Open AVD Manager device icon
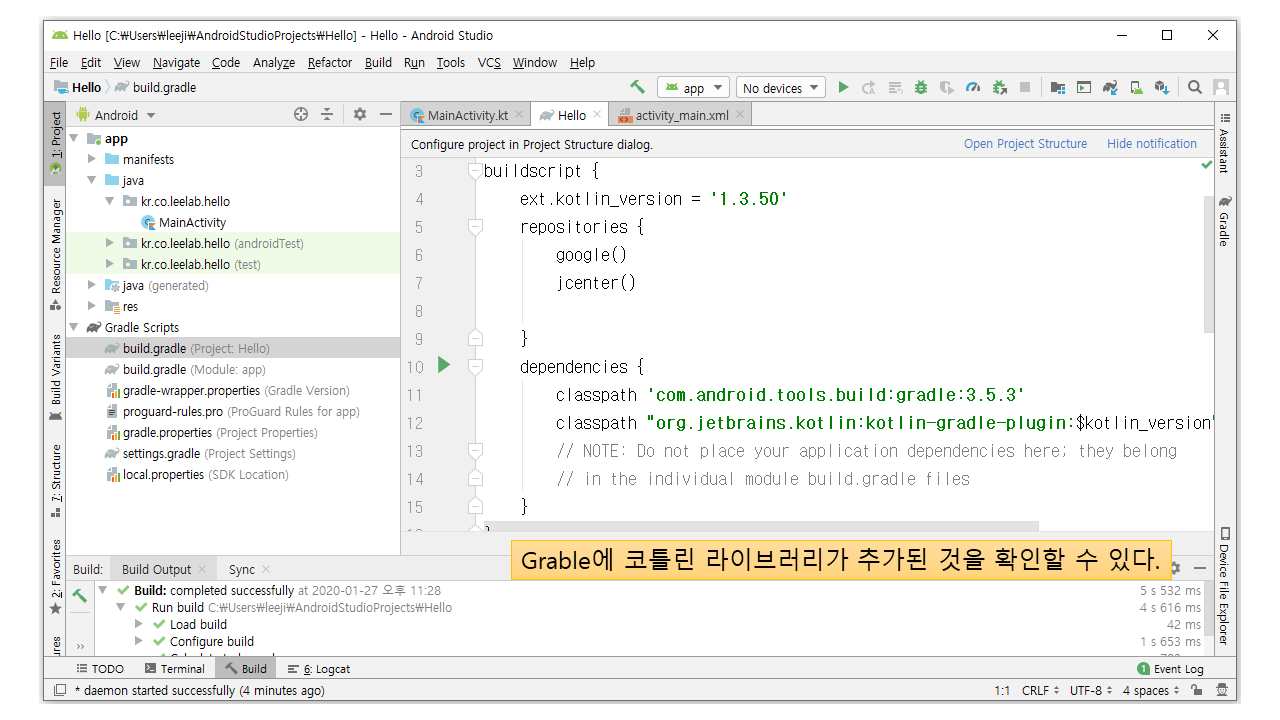This screenshot has height=720, width=1280. [x=1135, y=88]
